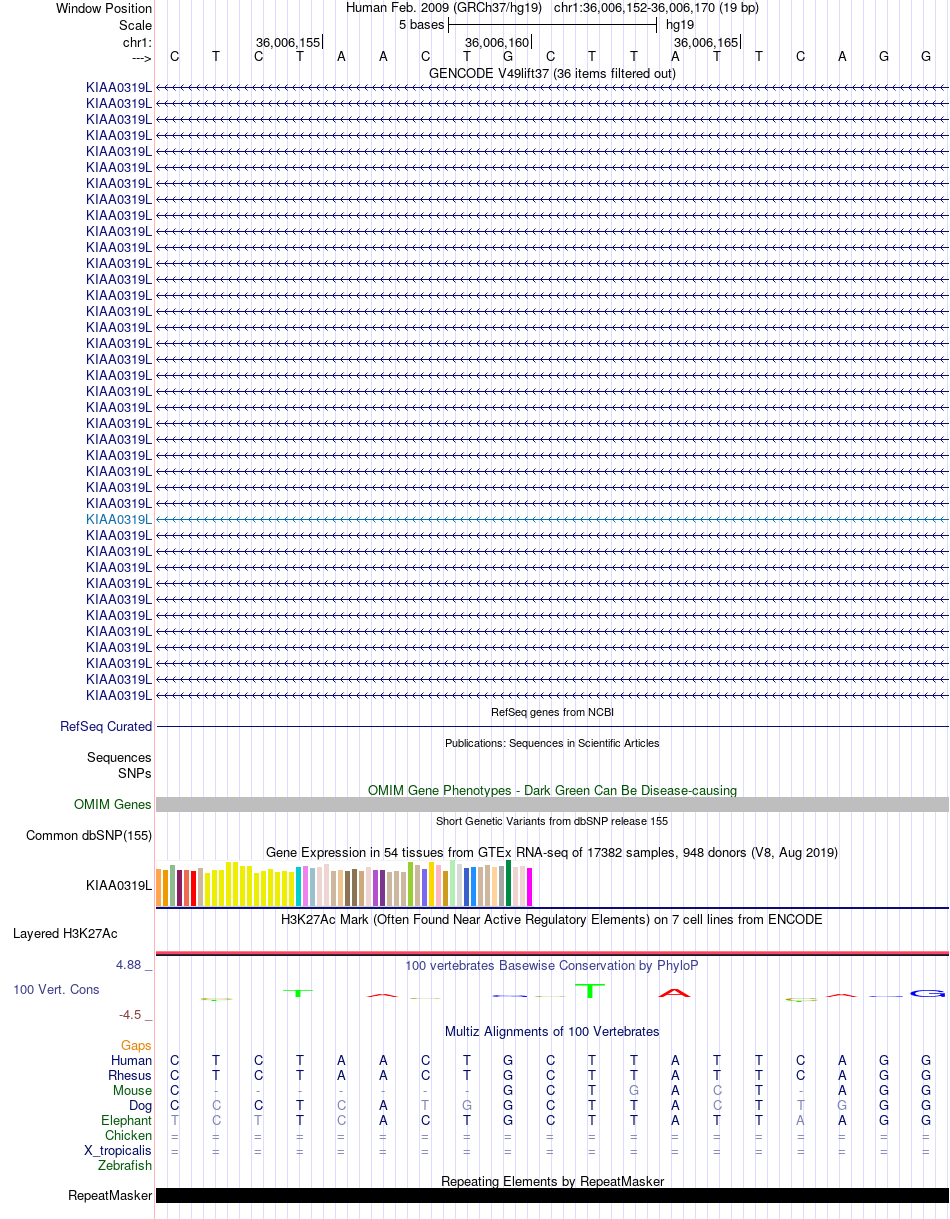Open Repeating Elements by RepeatMasker title
The height and width of the screenshot is (1219, 950).
pyautogui.click(x=552, y=1181)
